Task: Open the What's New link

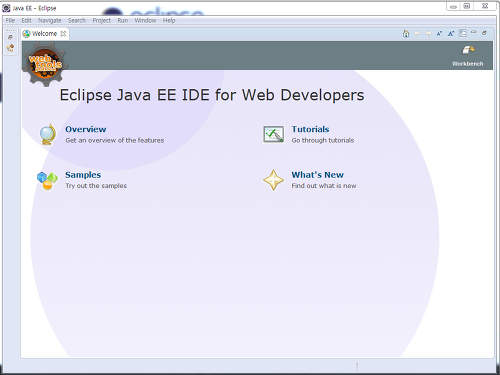Action: point(317,175)
